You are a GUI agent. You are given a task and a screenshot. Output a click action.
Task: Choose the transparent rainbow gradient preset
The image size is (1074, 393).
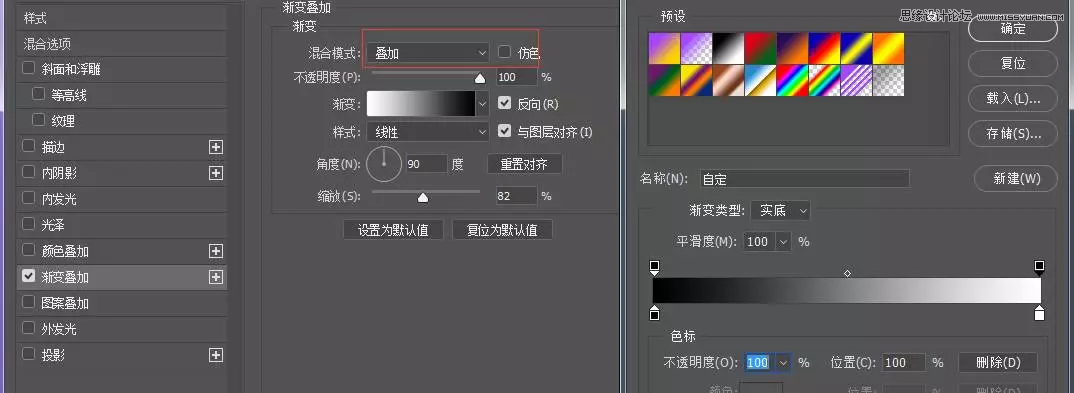824,81
